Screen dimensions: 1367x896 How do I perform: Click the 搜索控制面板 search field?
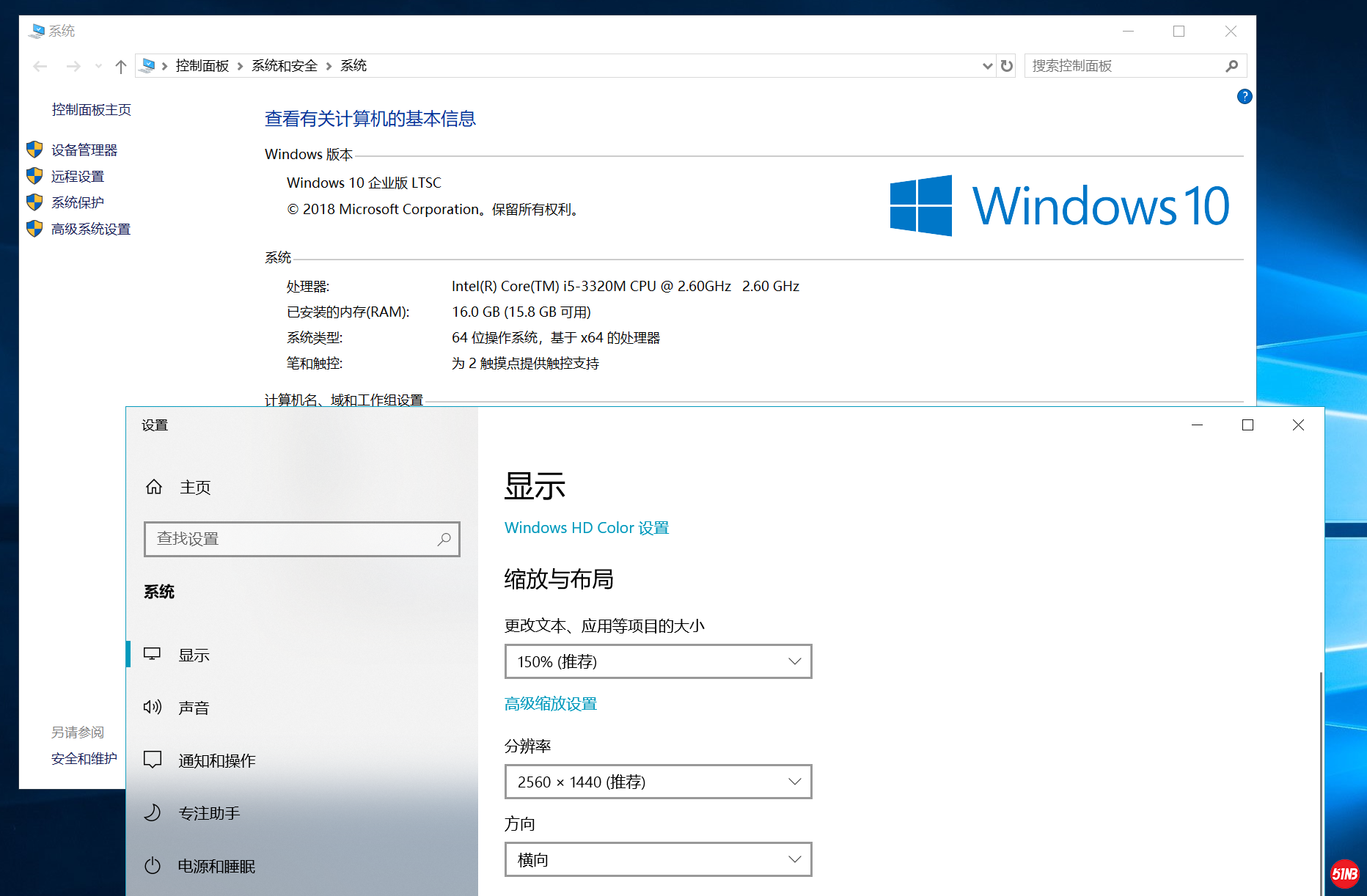pos(1126,66)
